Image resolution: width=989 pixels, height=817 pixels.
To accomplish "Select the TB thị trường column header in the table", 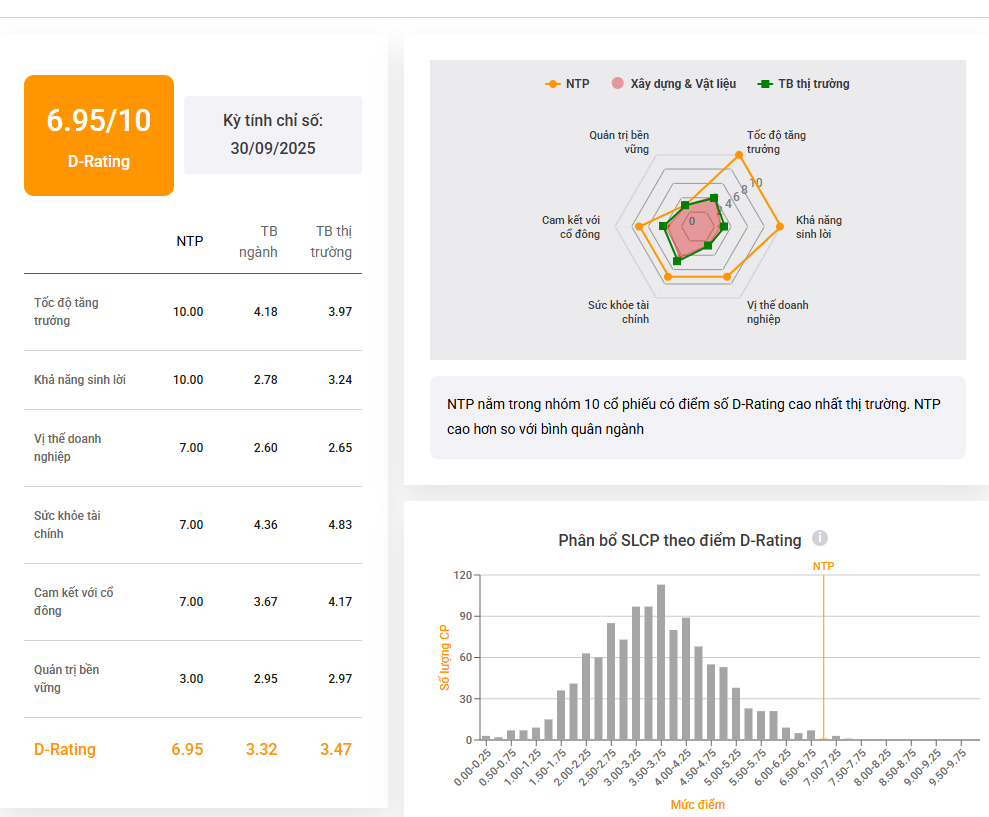I will click(x=331, y=241).
